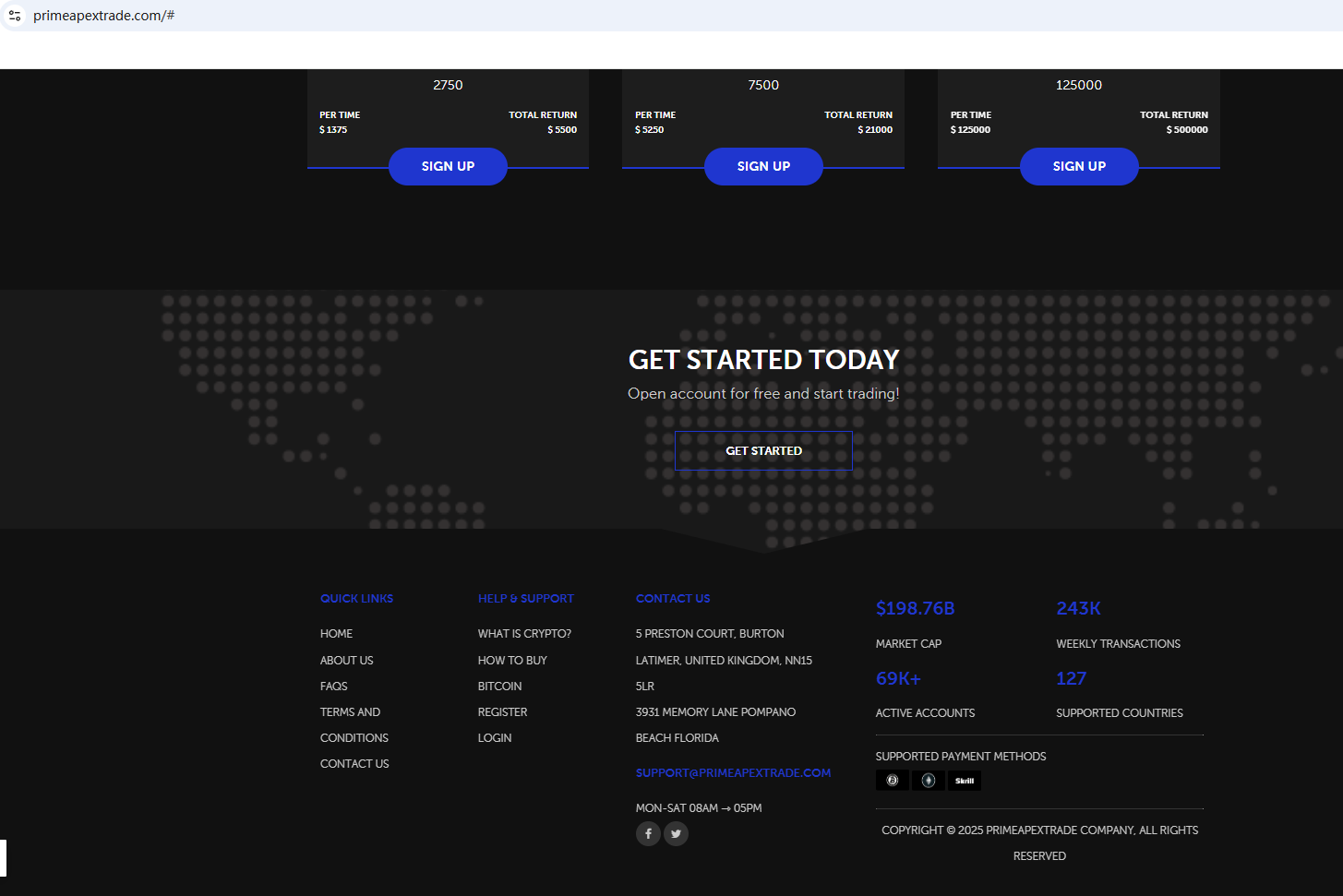Click the Twitter social icon
1343x896 pixels.
coord(677,834)
